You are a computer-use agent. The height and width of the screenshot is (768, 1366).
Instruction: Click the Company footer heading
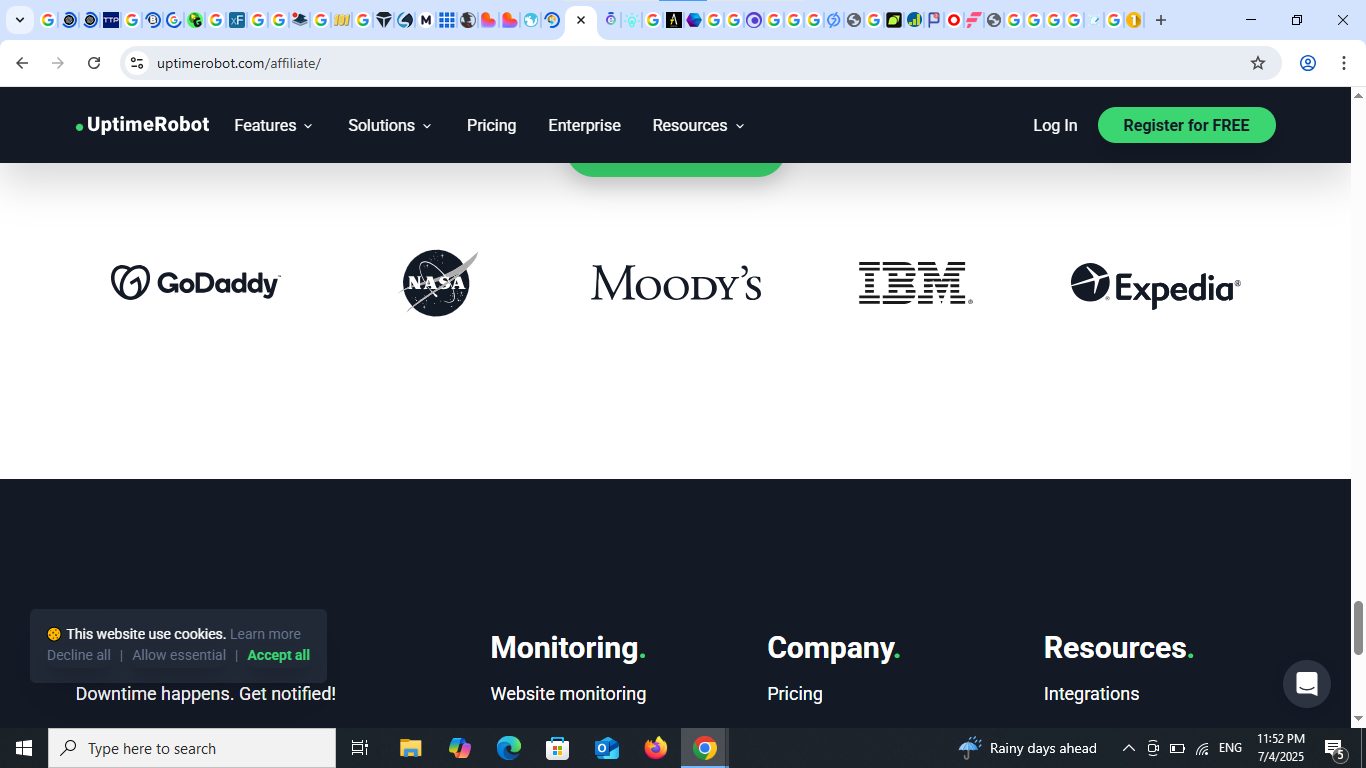pos(834,648)
